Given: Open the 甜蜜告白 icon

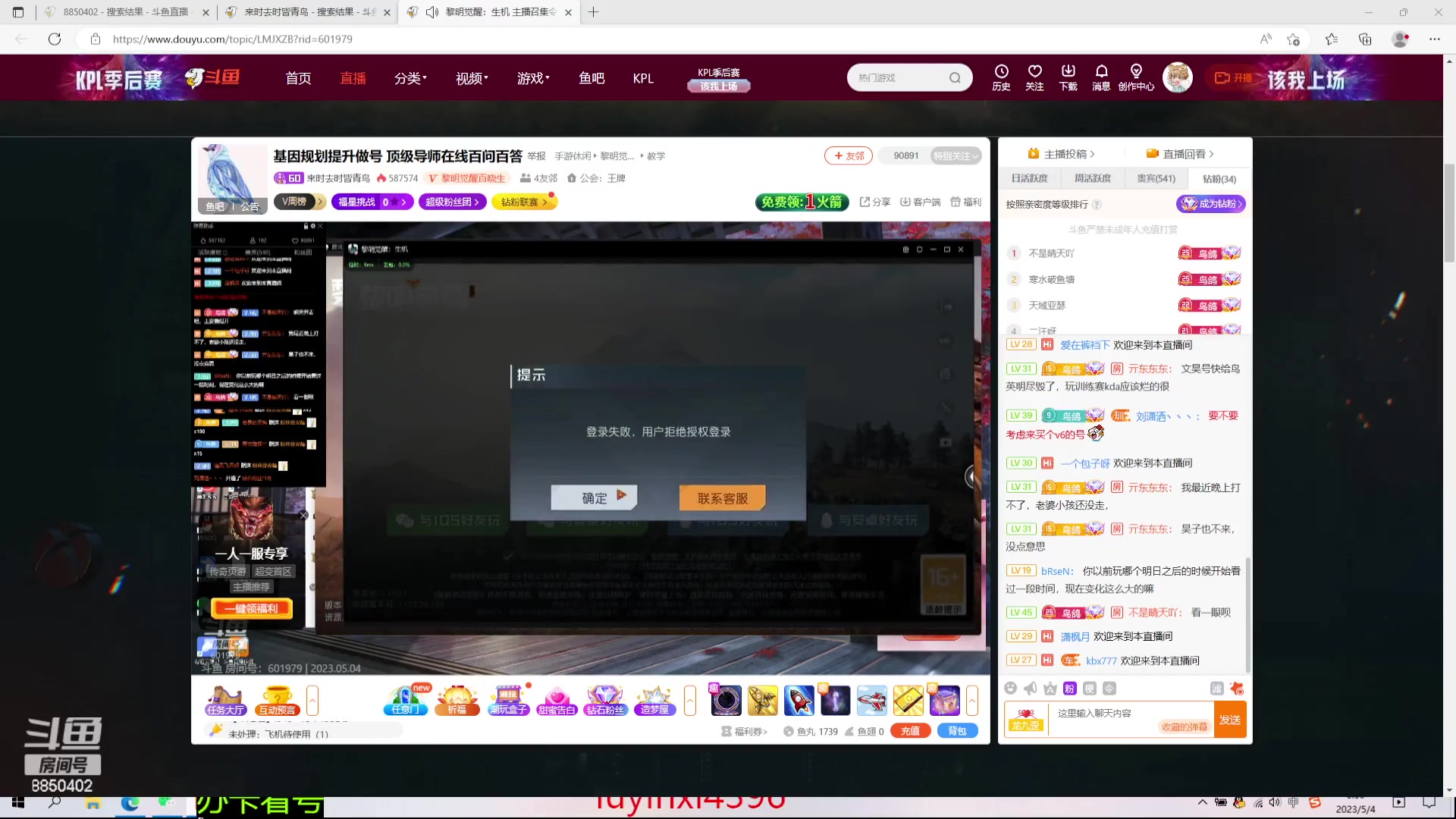Looking at the screenshot, I should (x=557, y=700).
